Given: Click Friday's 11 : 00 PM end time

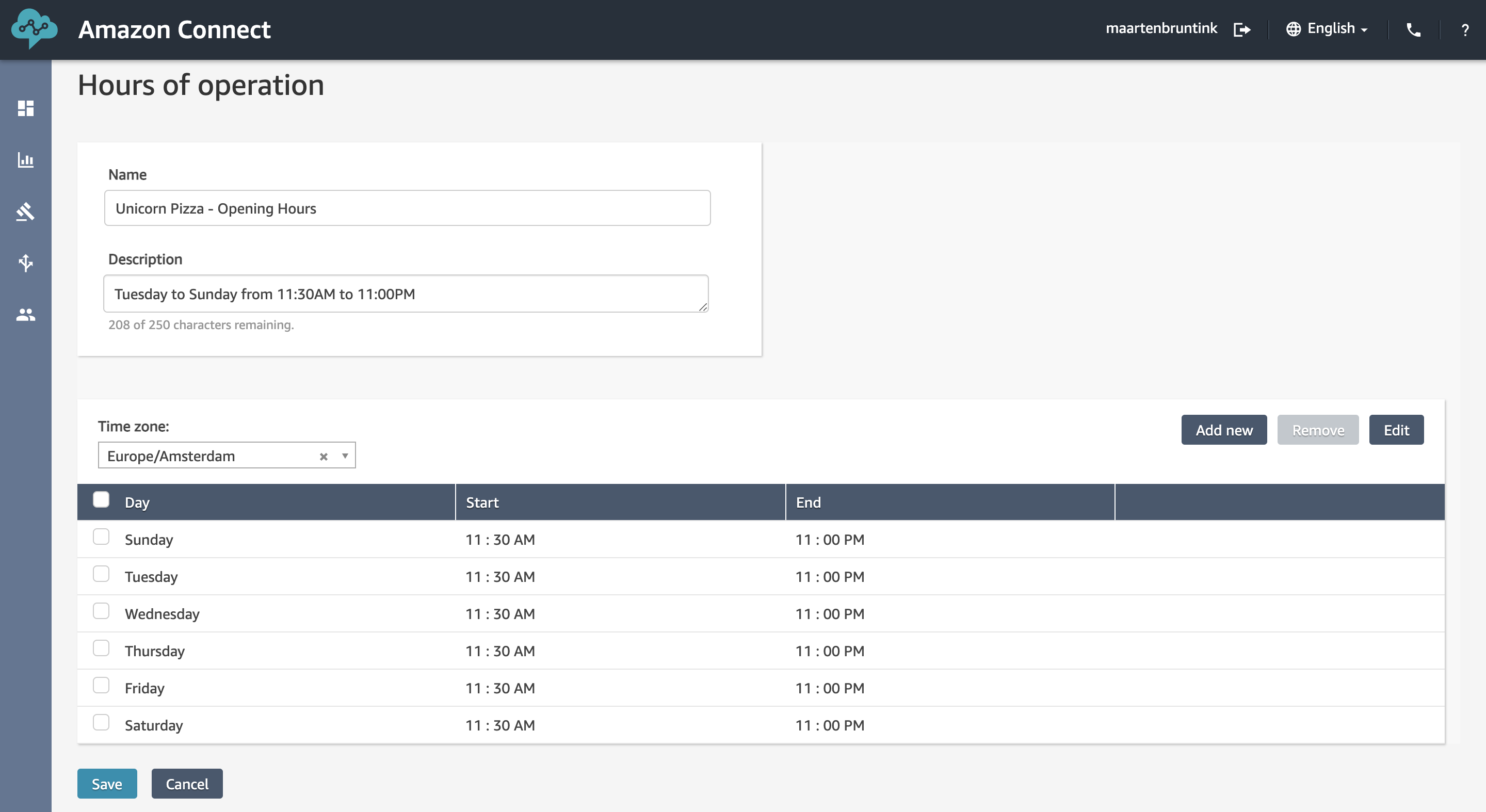Looking at the screenshot, I should pos(830,688).
